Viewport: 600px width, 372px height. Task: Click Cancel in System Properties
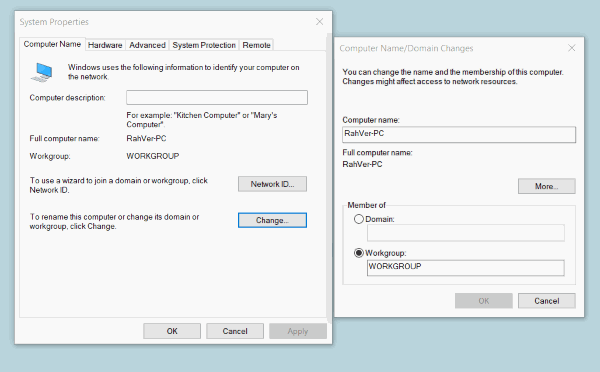pyautogui.click(x=235, y=331)
